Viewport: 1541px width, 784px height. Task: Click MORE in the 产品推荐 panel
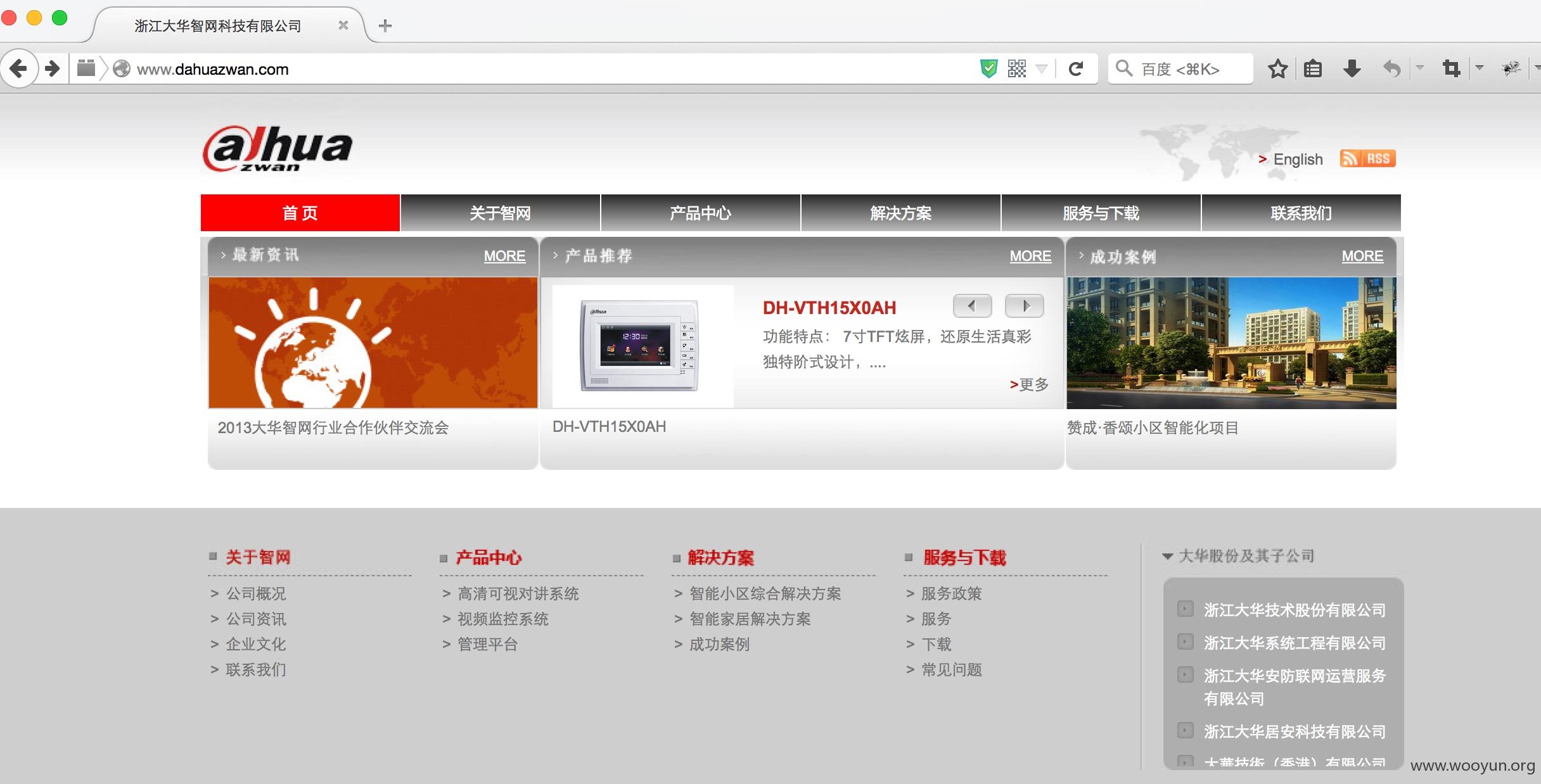coord(1030,256)
